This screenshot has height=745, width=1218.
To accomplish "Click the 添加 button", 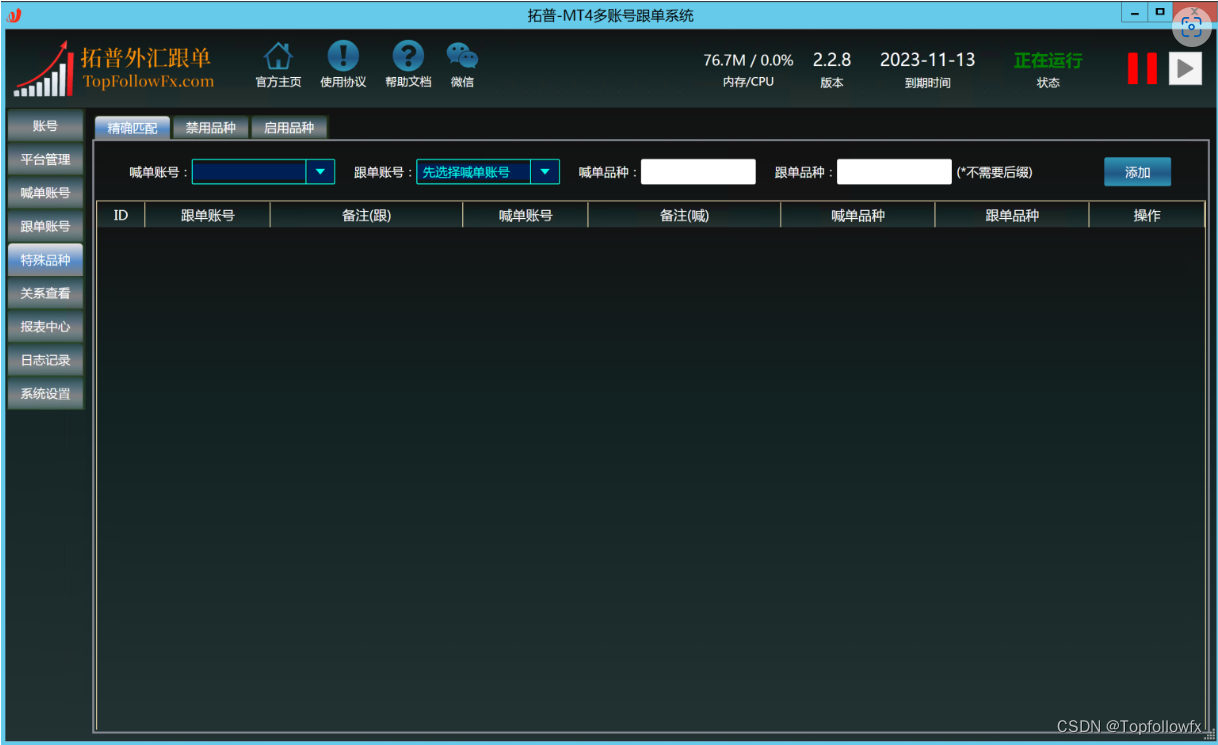I will (x=1137, y=172).
